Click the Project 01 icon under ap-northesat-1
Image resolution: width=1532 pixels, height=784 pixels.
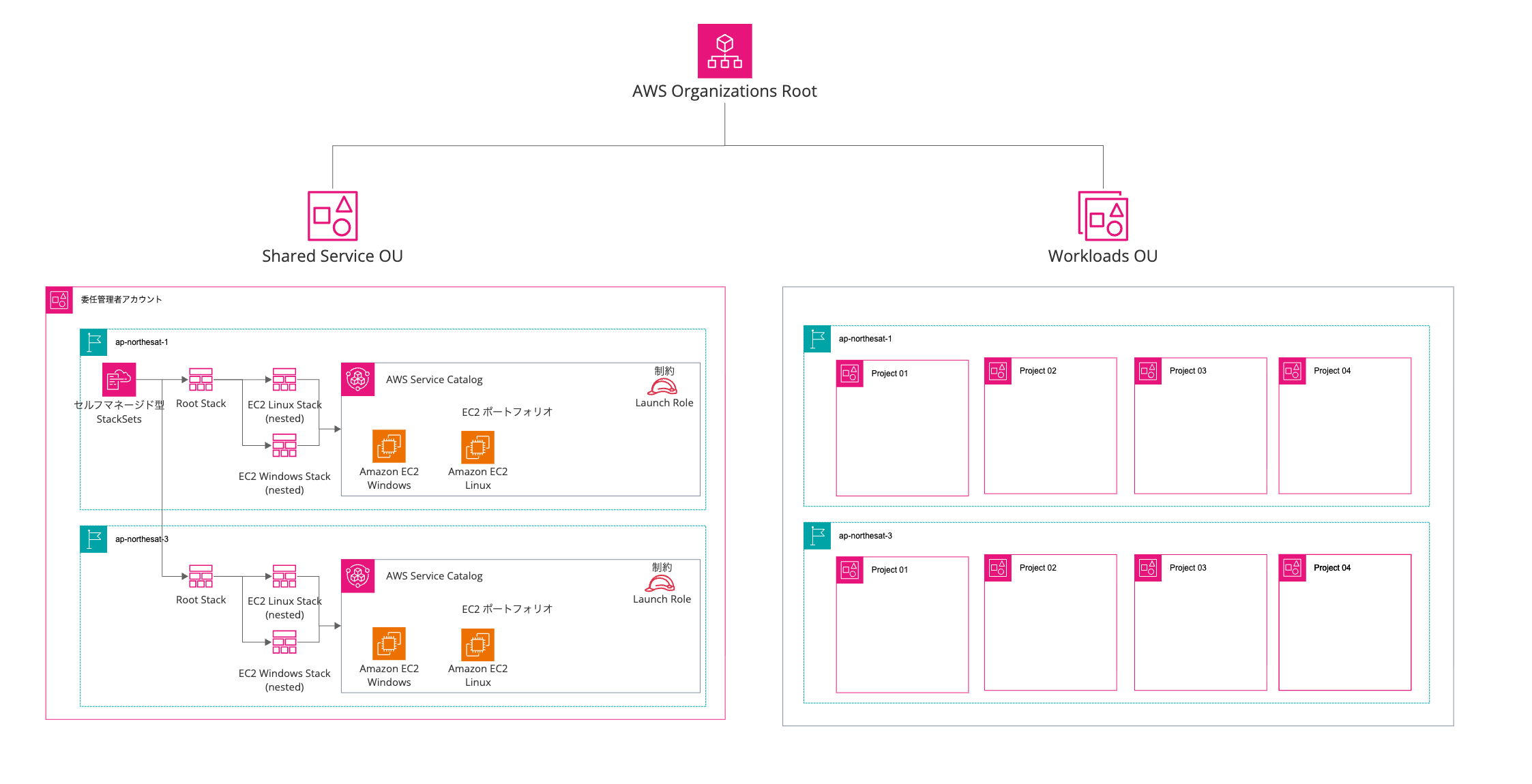pos(849,374)
